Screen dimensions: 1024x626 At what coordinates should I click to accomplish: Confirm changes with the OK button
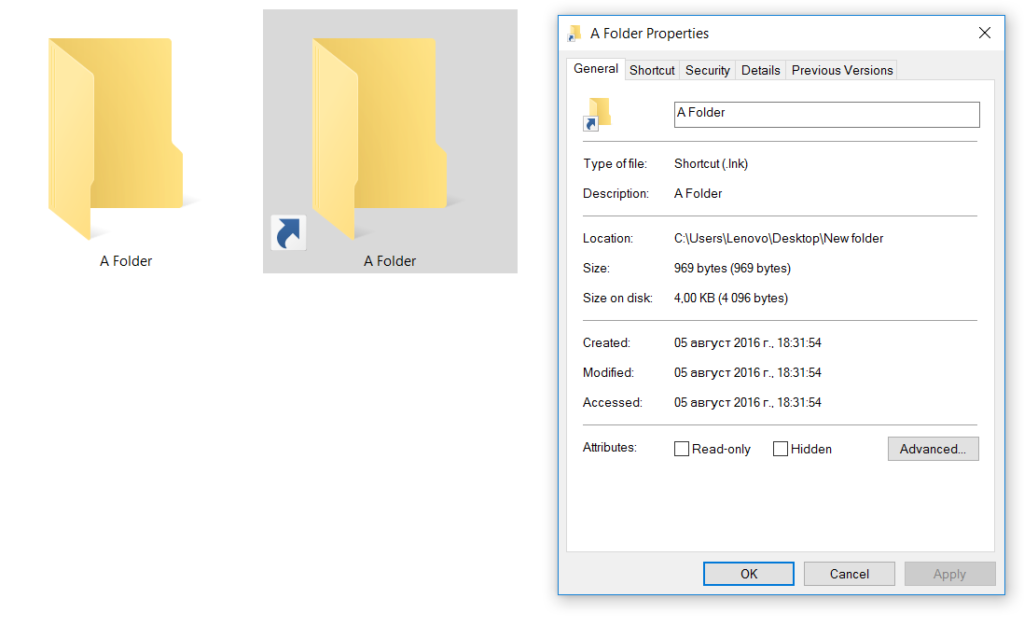[x=748, y=573]
